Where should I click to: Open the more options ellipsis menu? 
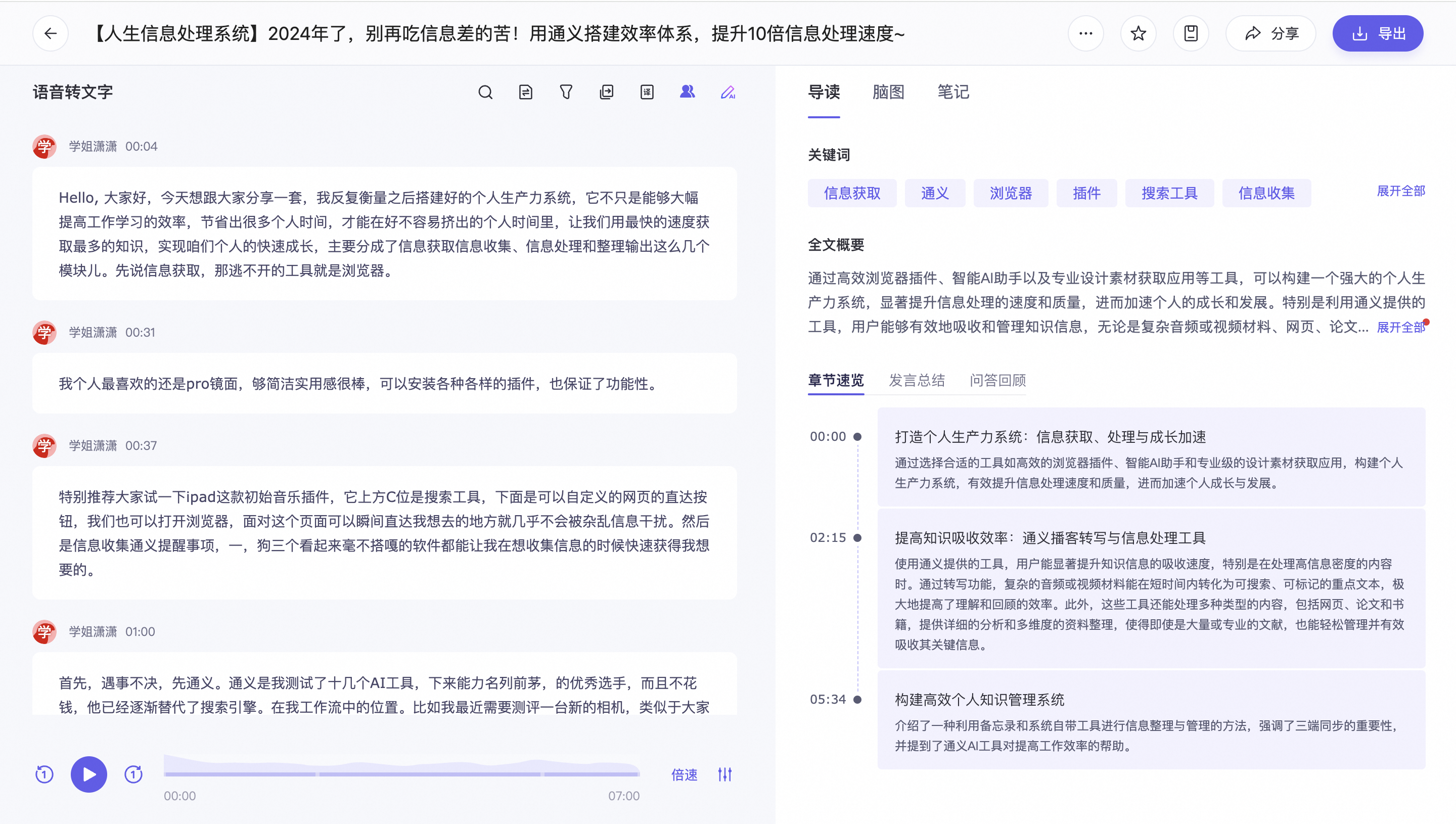pos(1085,33)
